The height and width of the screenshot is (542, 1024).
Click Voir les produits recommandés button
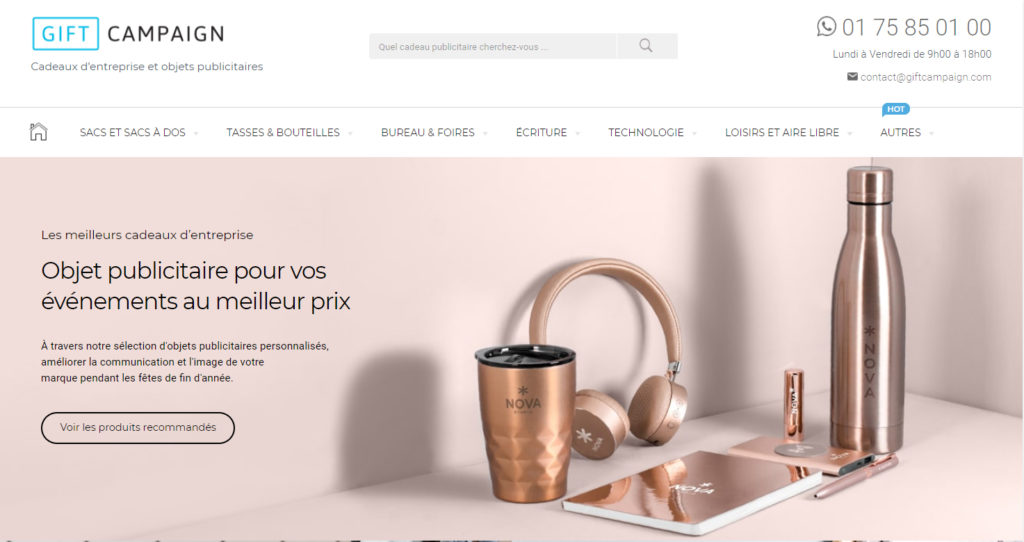tap(138, 428)
